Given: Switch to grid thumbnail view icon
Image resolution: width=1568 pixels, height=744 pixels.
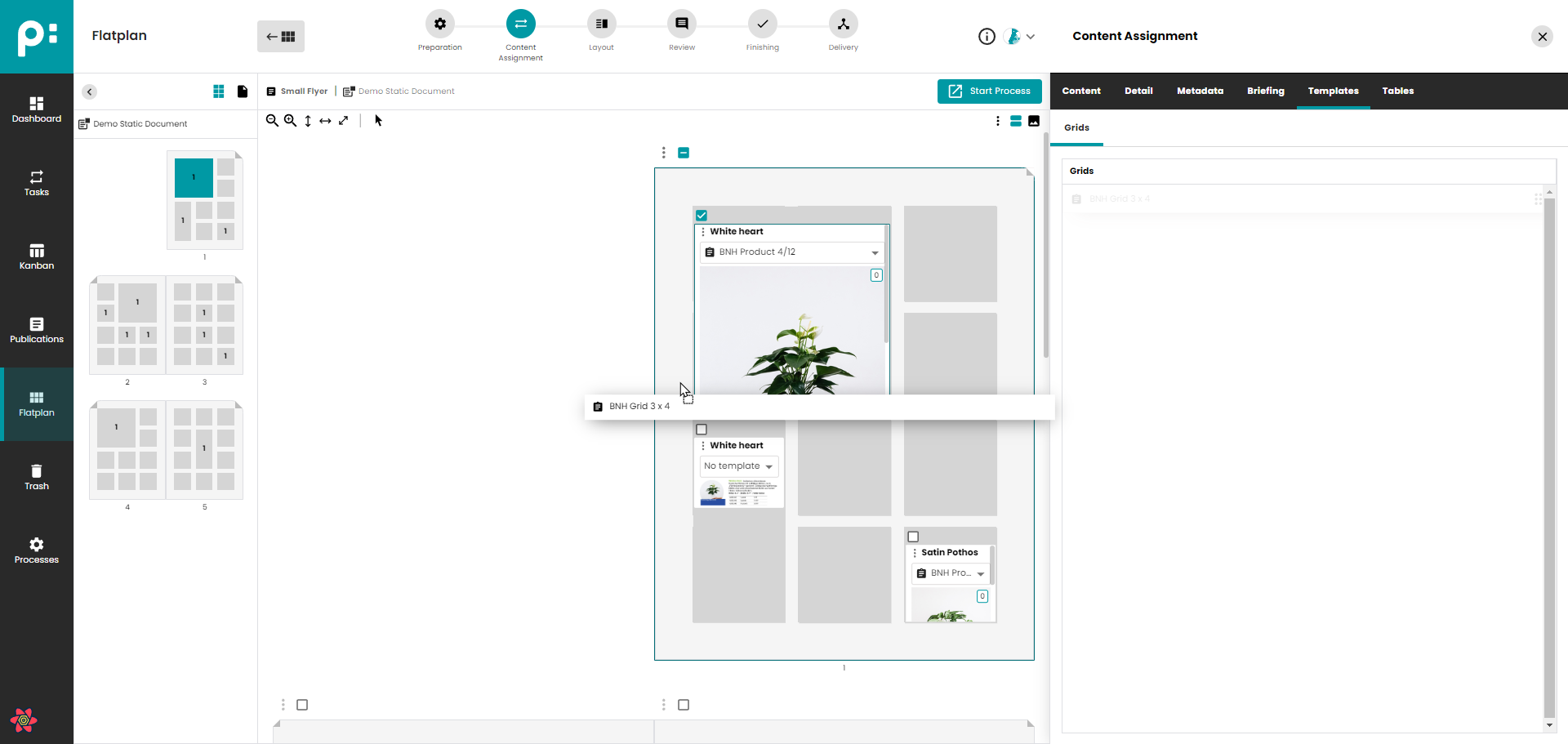Looking at the screenshot, I should [218, 91].
